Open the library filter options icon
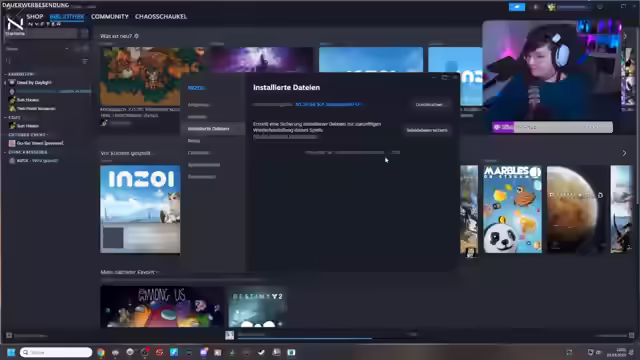 point(84,61)
